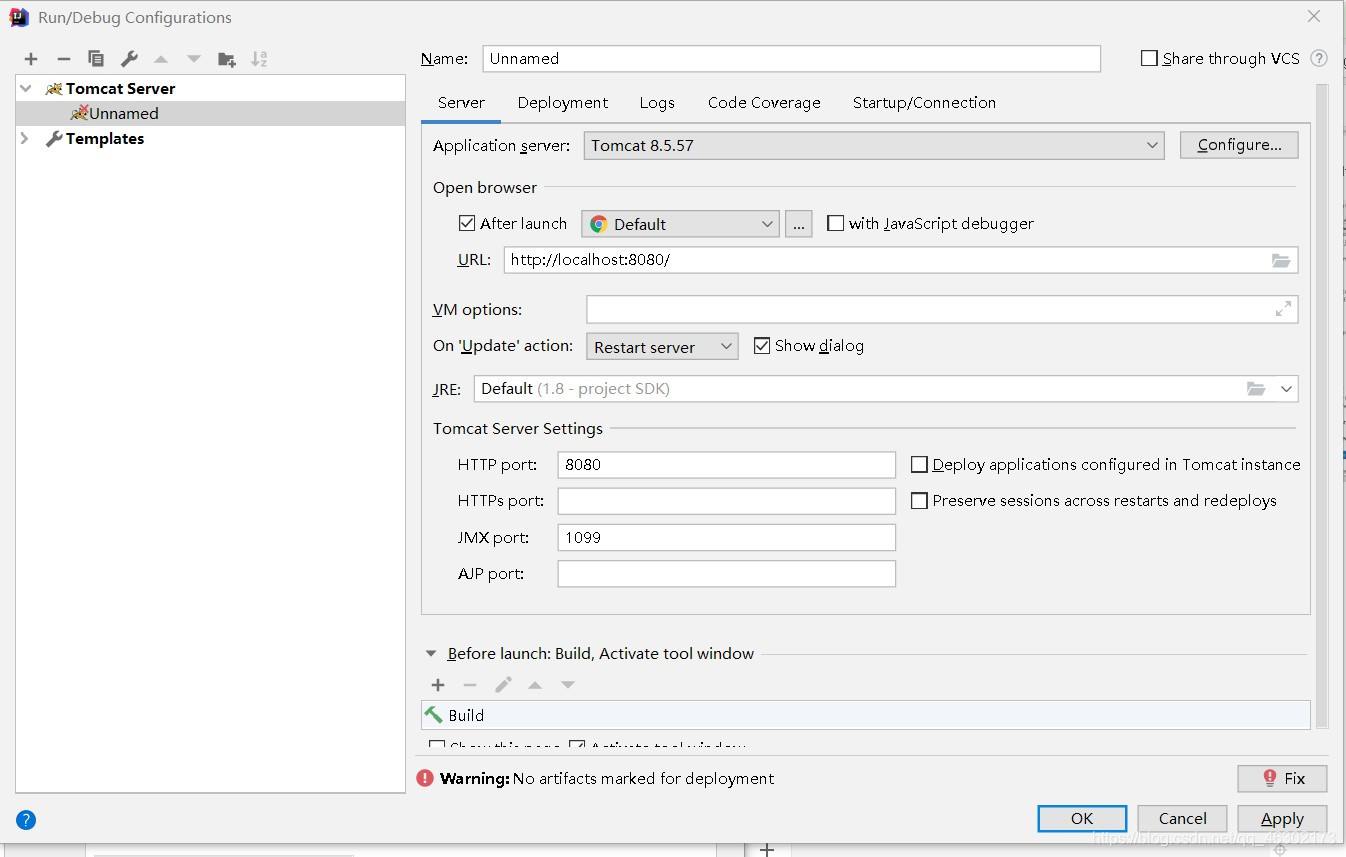The height and width of the screenshot is (857, 1346).
Task: Click Apply button
Action: [x=1282, y=818]
